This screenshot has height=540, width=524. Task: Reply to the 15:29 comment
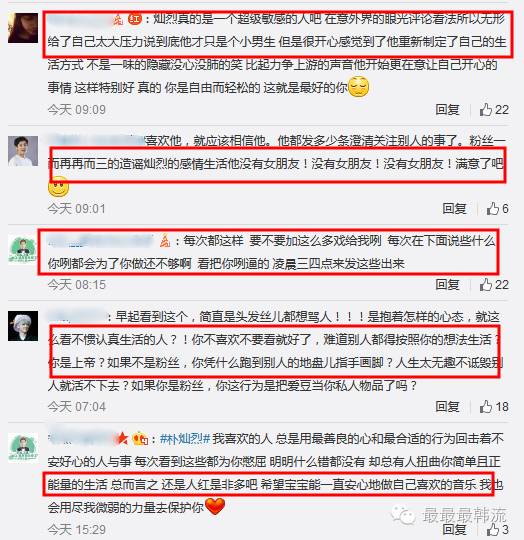[x=454, y=529]
